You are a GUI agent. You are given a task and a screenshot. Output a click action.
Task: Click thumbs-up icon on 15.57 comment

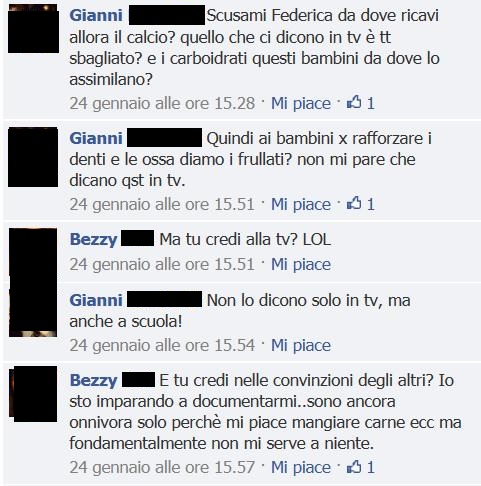[354, 466]
